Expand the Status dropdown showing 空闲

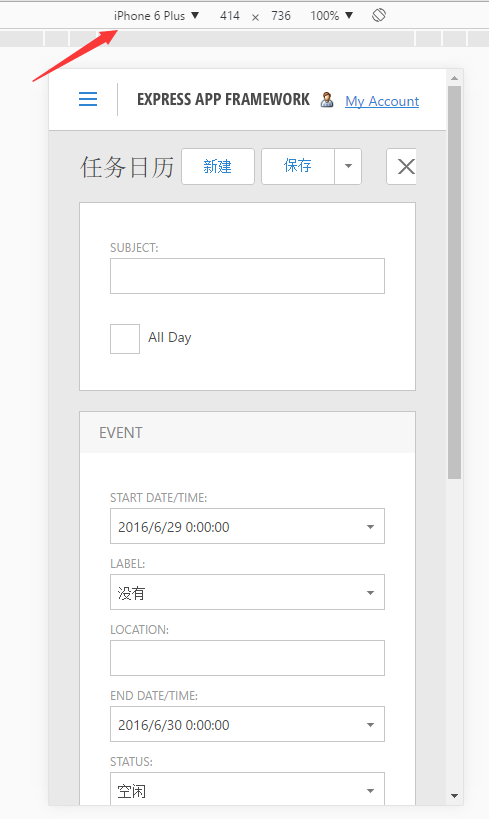[247, 789]
